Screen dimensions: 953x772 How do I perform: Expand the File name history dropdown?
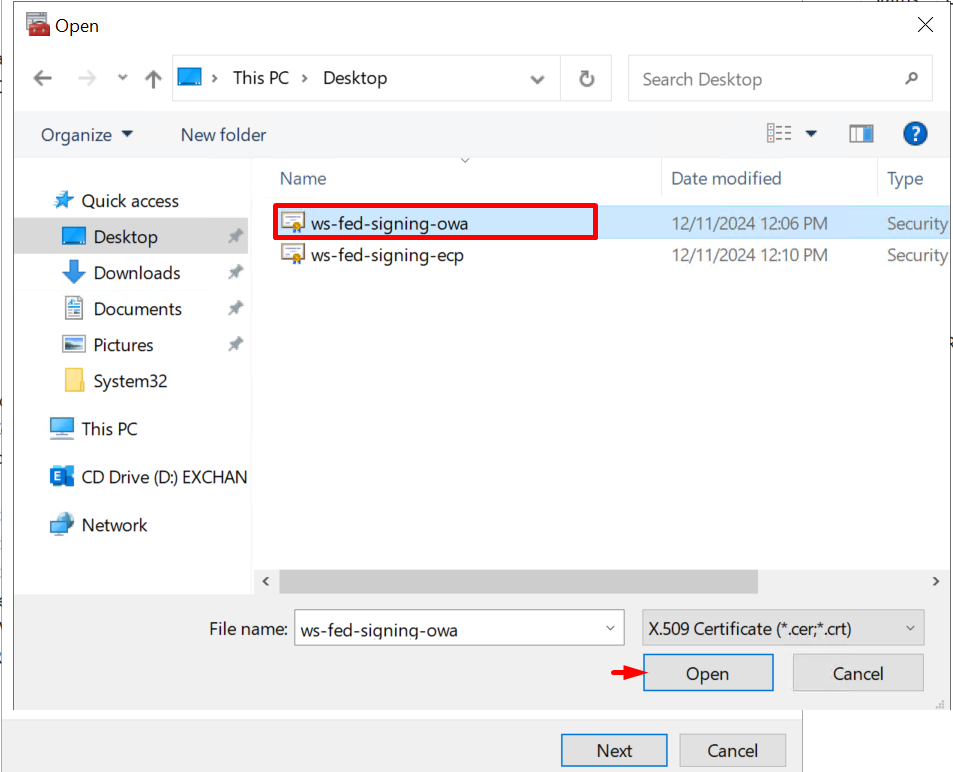click(610, 628)
